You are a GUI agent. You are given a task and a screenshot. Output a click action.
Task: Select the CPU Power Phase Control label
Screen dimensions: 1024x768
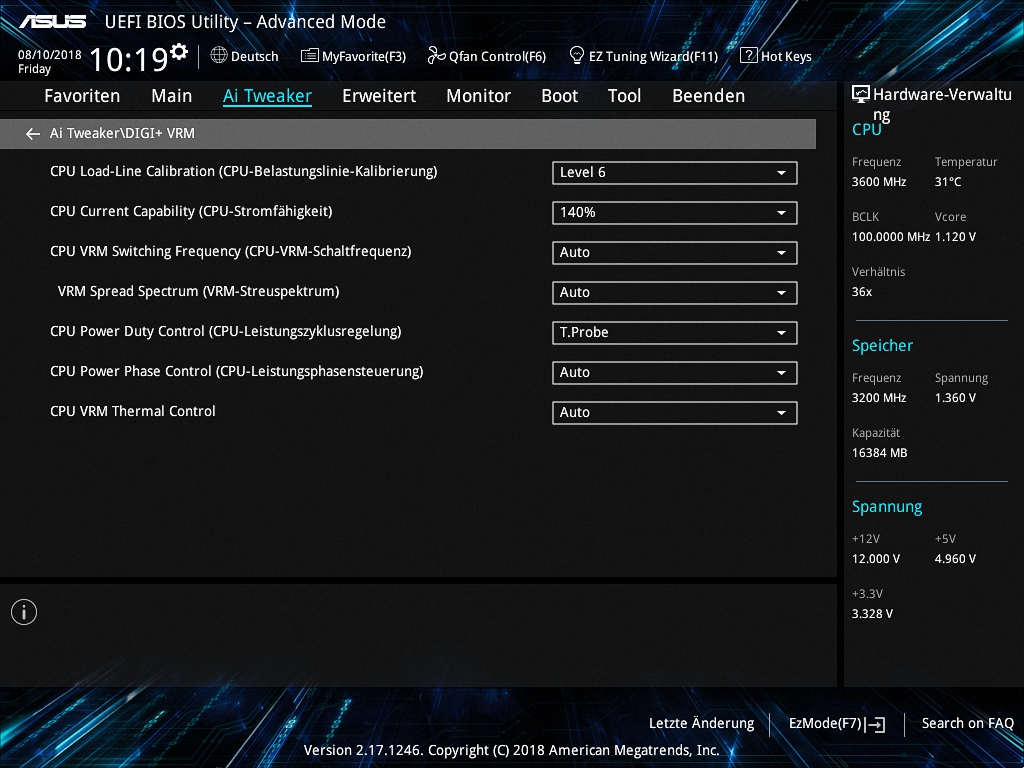pos(236,372)
